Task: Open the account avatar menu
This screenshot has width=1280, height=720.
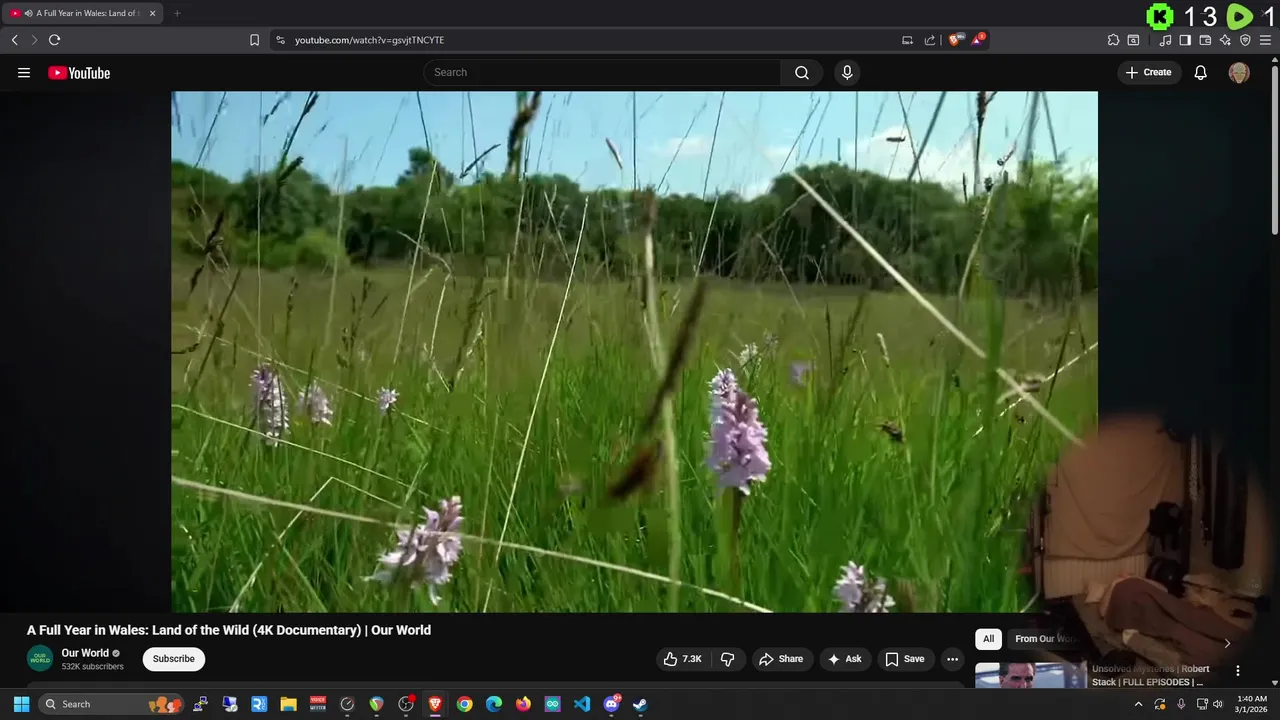Action: (x=1239, y=72)
